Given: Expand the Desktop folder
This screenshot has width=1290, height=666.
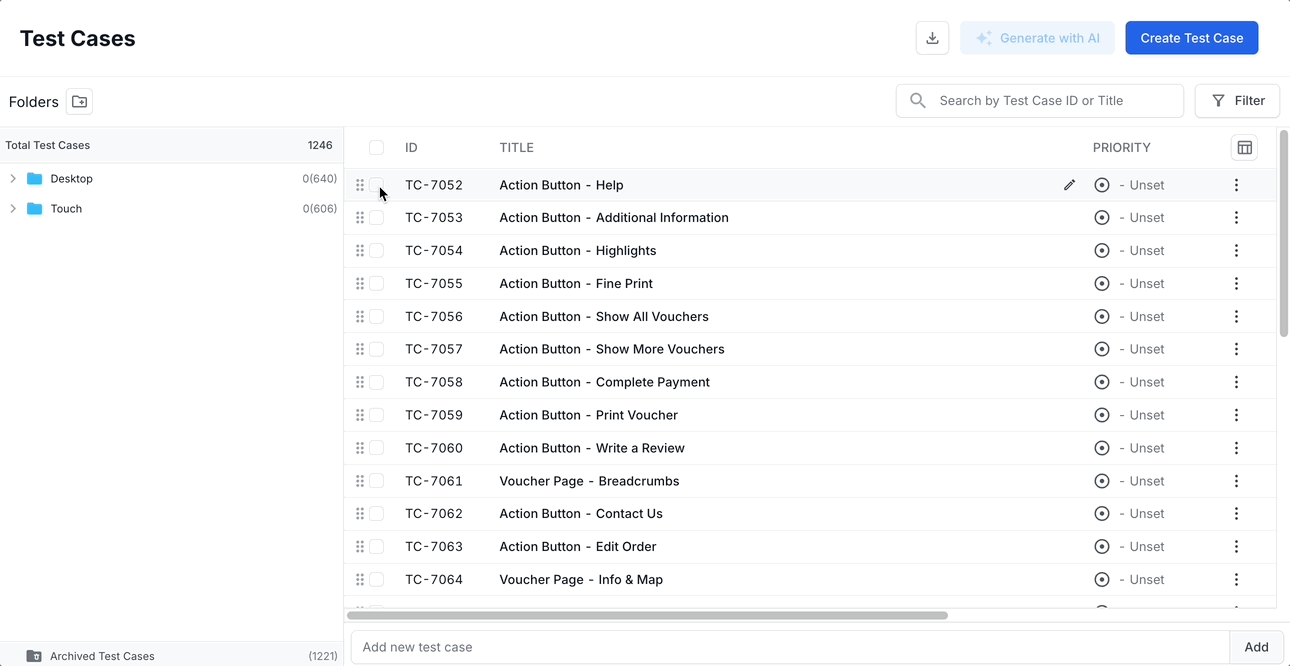Looking at the screenshot, I should point(13,179).
